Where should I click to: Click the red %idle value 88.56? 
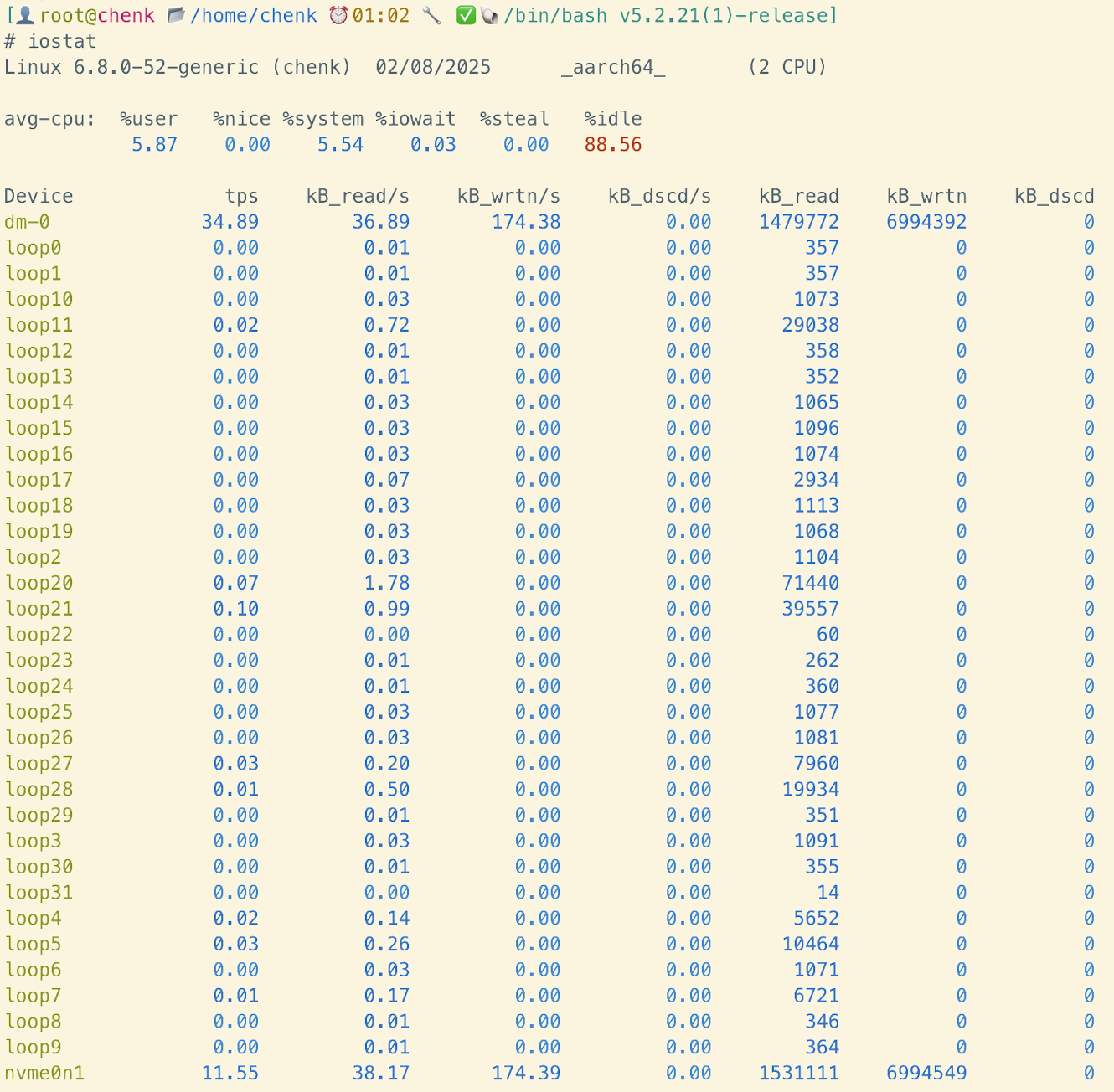(x=612, y=145)
